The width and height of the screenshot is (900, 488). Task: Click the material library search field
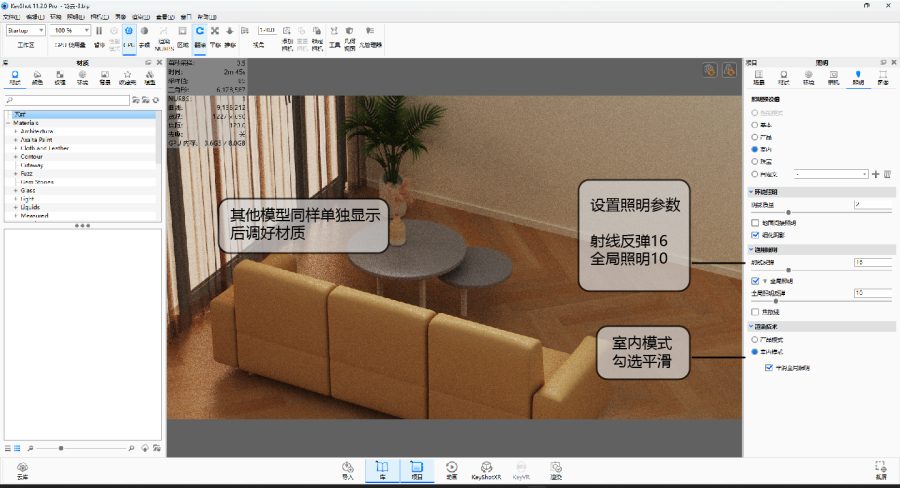click(x=70, y=101)
